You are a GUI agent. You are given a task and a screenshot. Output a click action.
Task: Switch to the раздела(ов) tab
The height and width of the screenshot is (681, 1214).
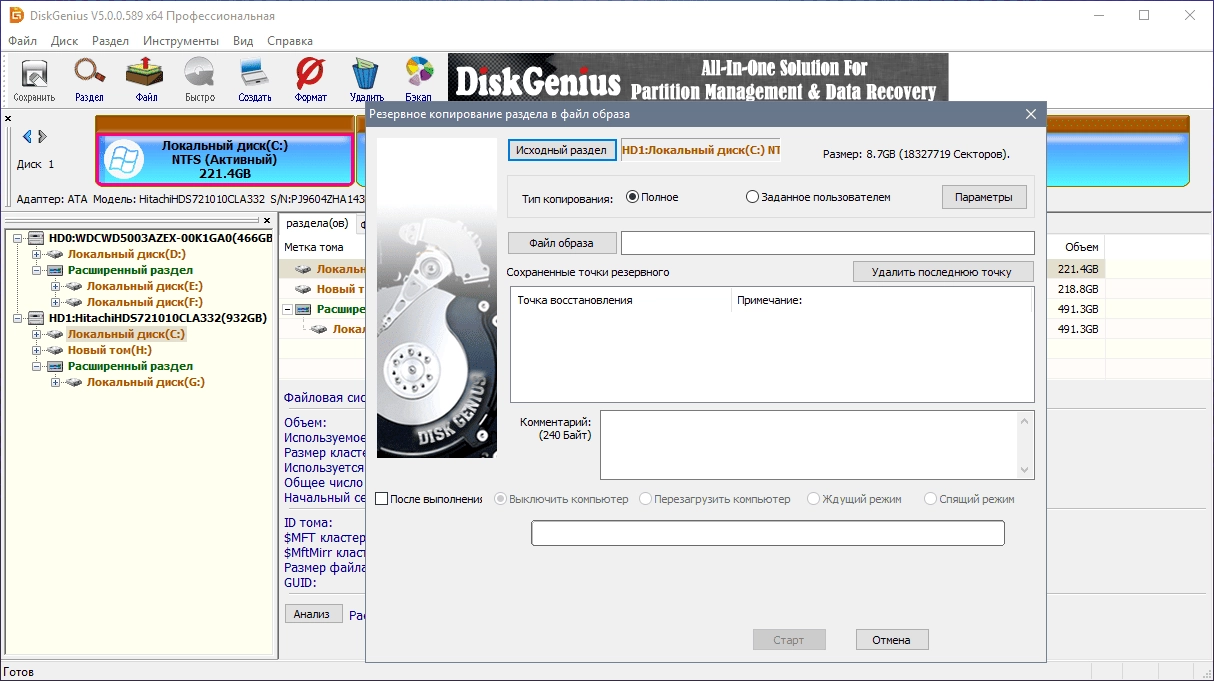[318, 223]
